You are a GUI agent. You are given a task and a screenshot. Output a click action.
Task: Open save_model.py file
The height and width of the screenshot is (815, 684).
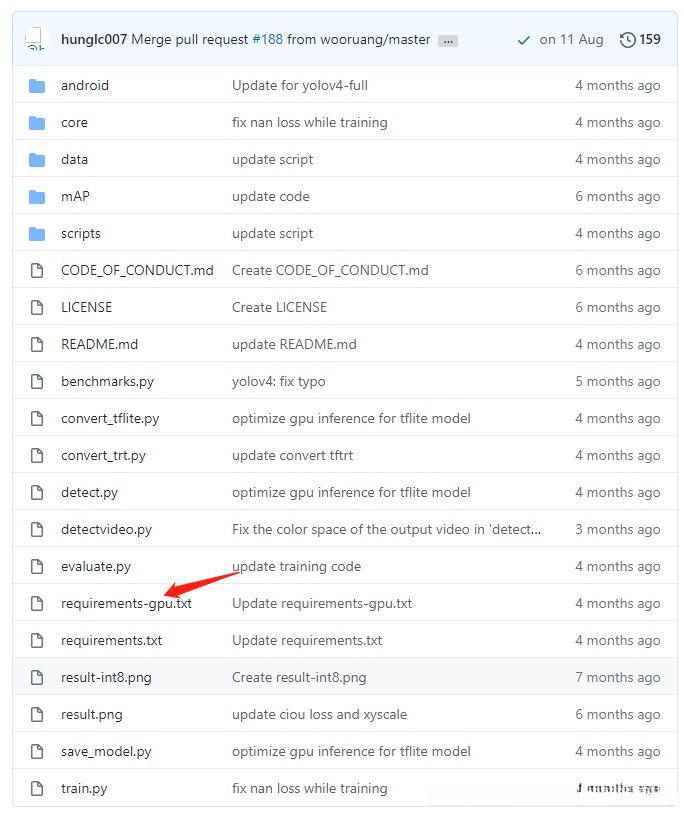point(106,751)
